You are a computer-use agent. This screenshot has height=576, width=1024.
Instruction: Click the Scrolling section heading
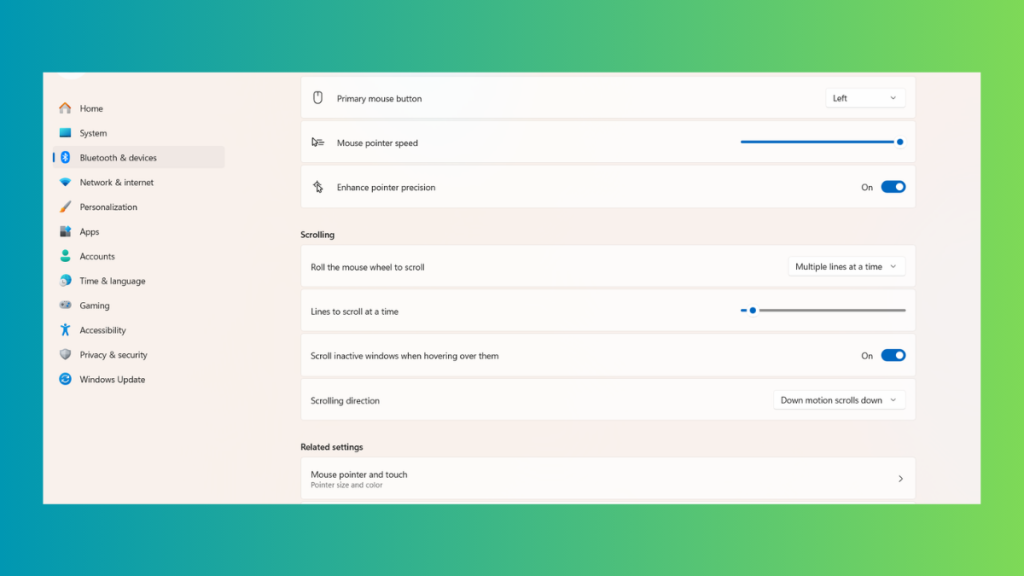(x=317, y=234)
